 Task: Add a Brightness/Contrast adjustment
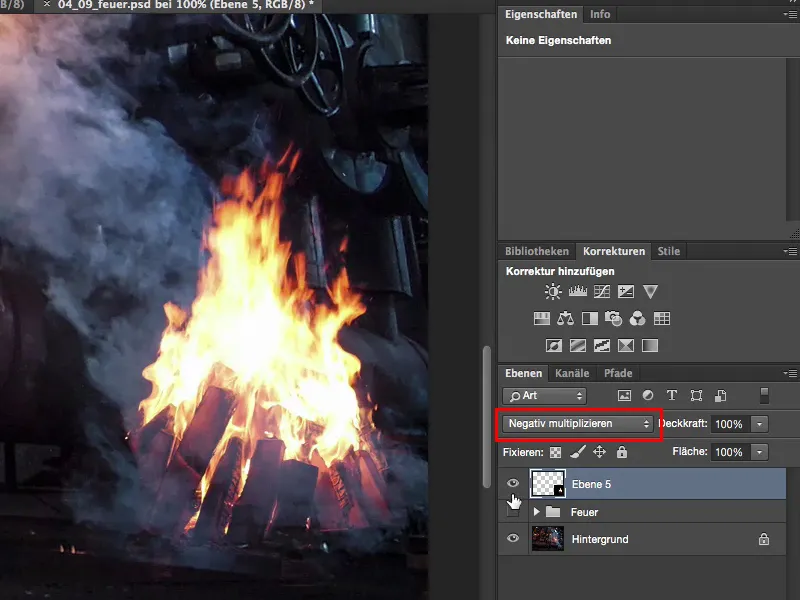[x=553, y=291]
